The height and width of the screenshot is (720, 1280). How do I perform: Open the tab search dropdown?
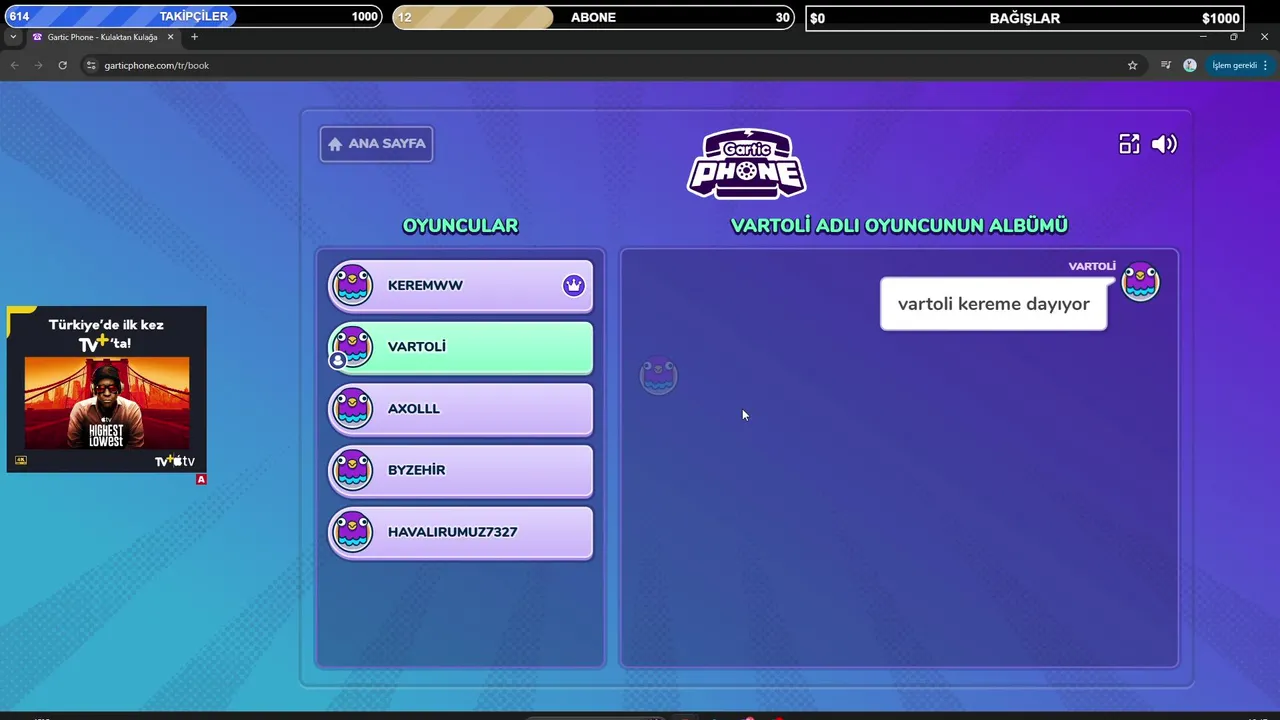tap(12, 37)
